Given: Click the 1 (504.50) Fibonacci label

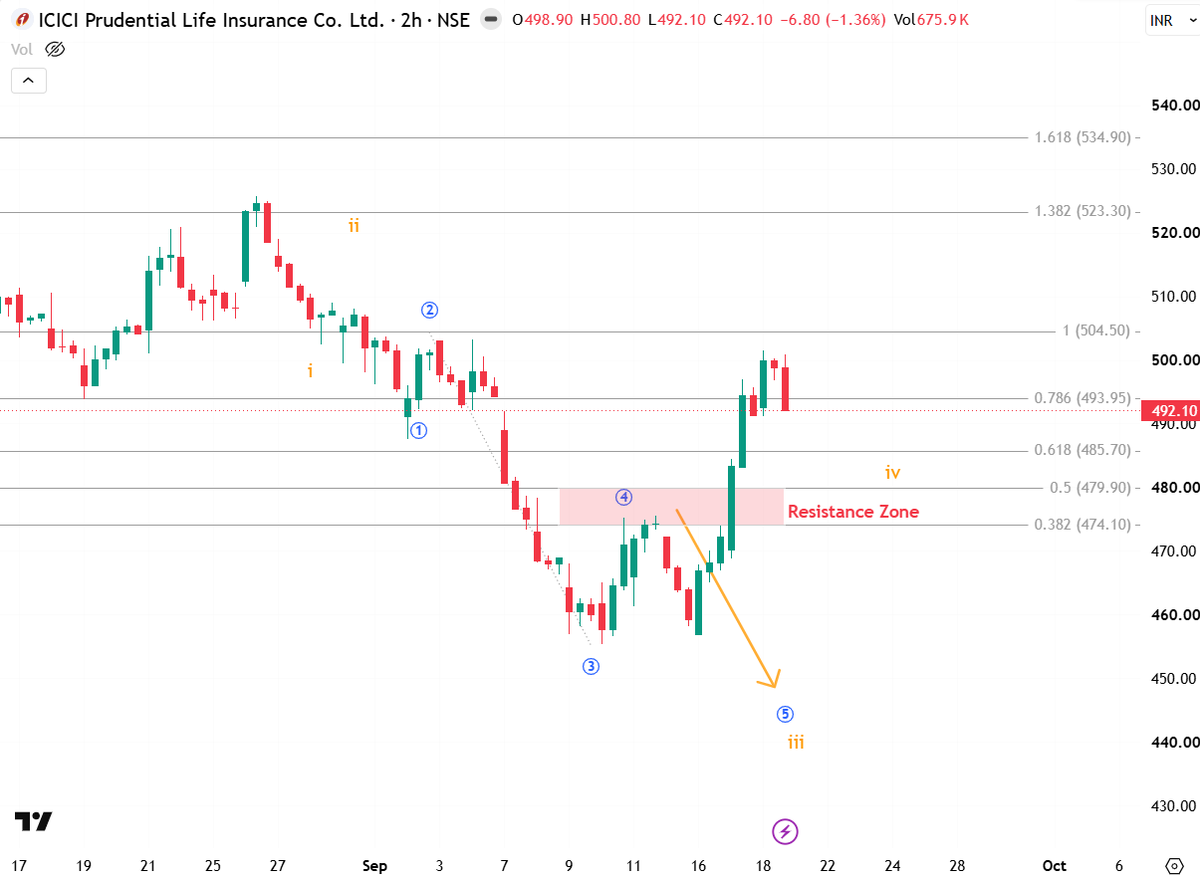Looking at the screenshot, I should pyautogui.click(x=1096, y=331).
